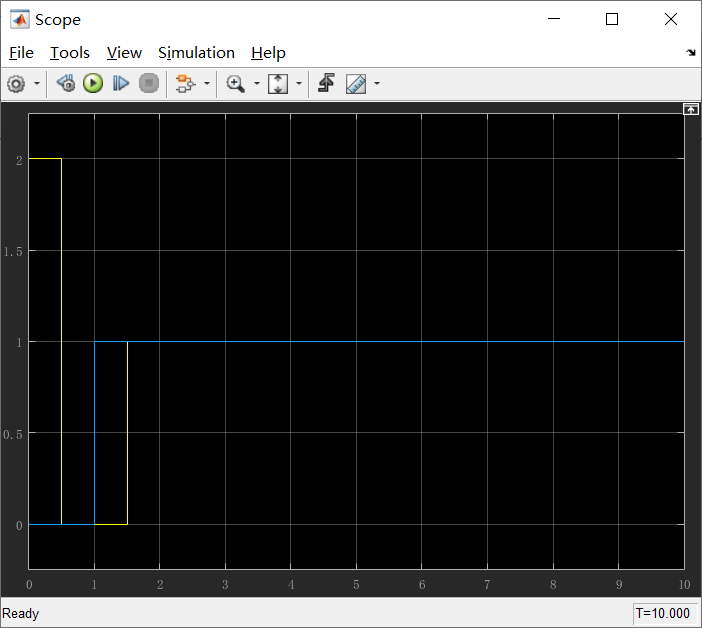Expand the Measurements dropdown arrow
The height and width of the screenshot is (628, 702).
tap(377, 84)
